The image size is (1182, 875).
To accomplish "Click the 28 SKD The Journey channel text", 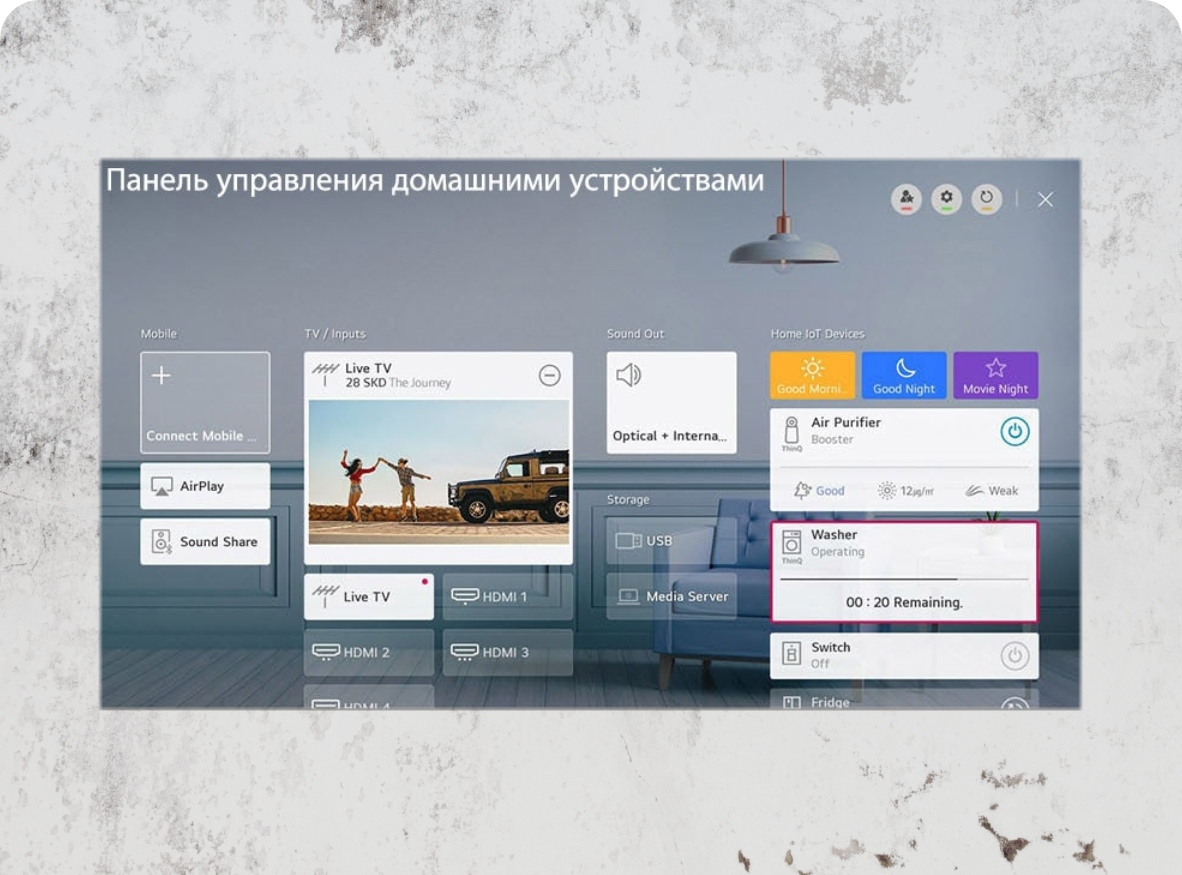I will pos(398,383).
